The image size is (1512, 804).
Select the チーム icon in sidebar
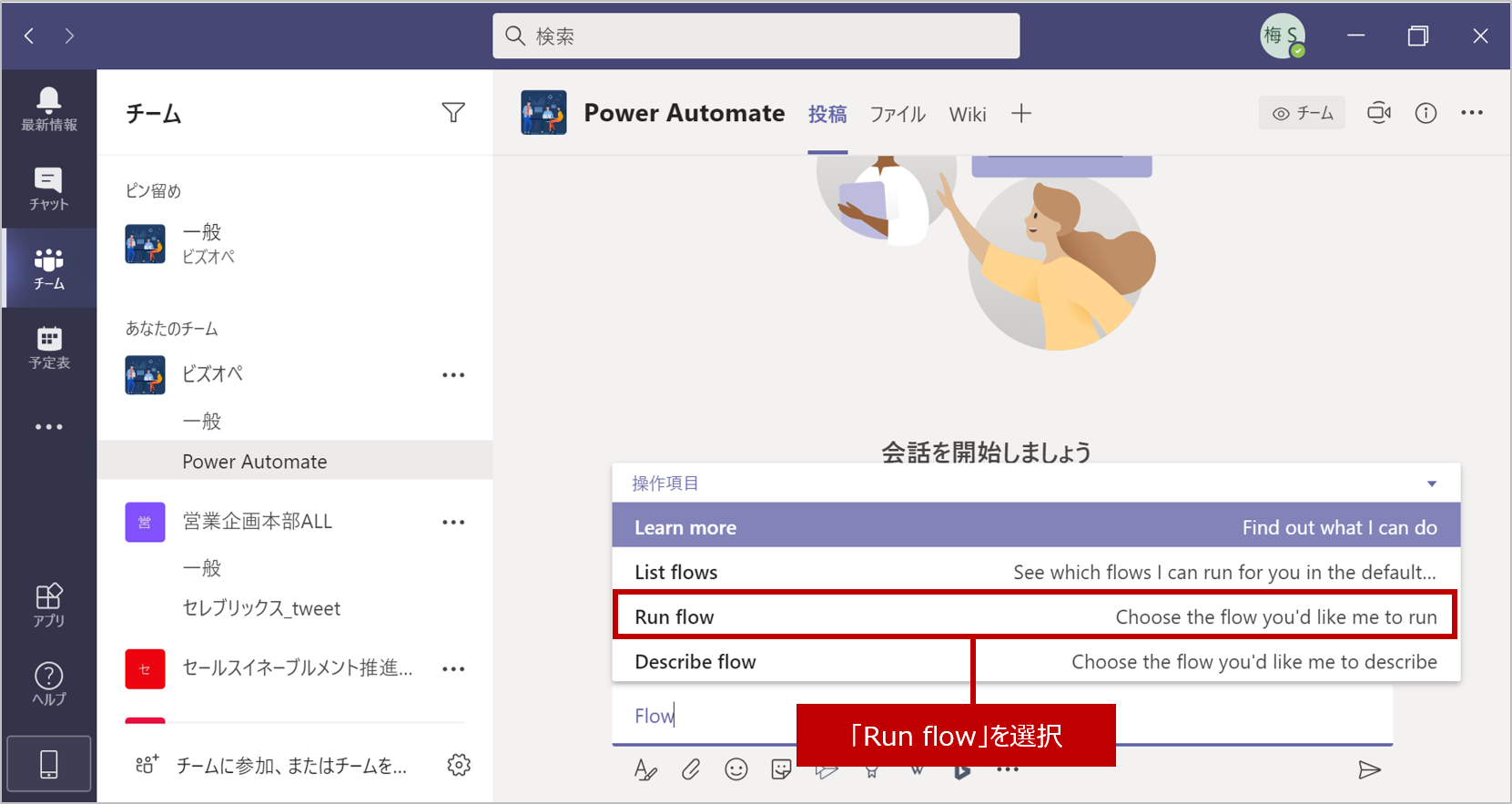pyautogui.click(x=49, y=268)
